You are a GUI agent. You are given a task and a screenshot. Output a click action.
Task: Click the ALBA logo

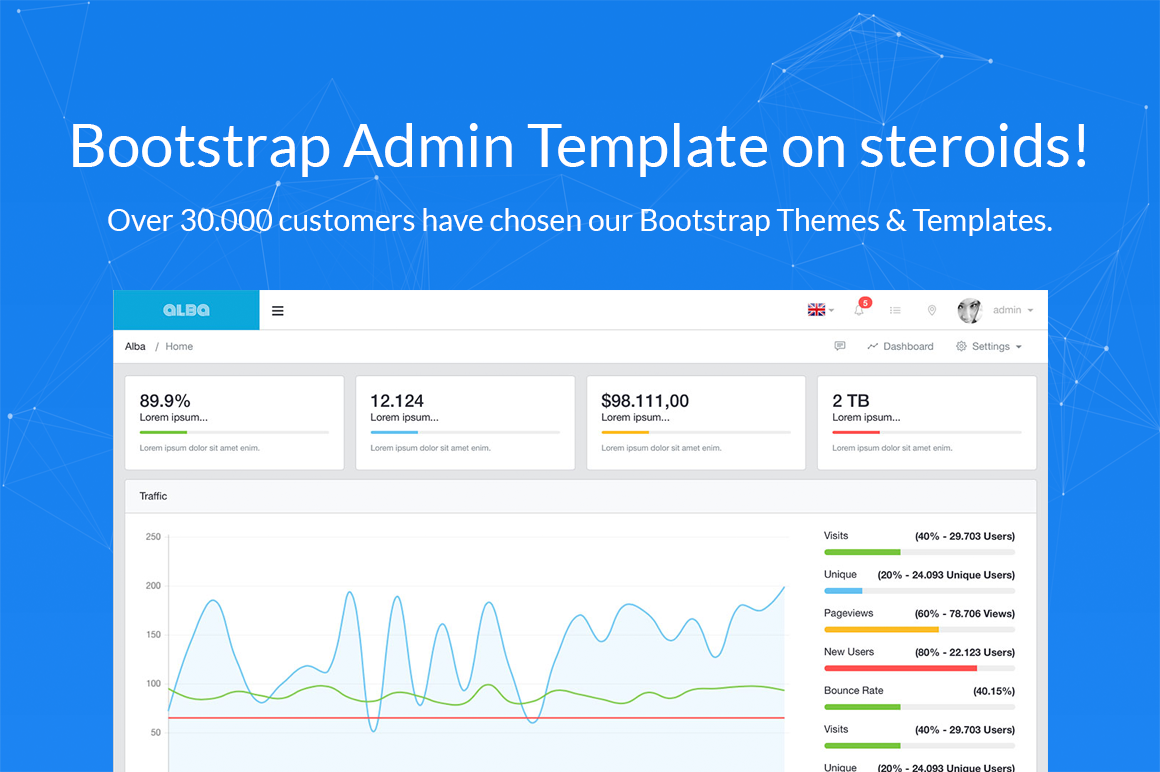tap(186, 311)
